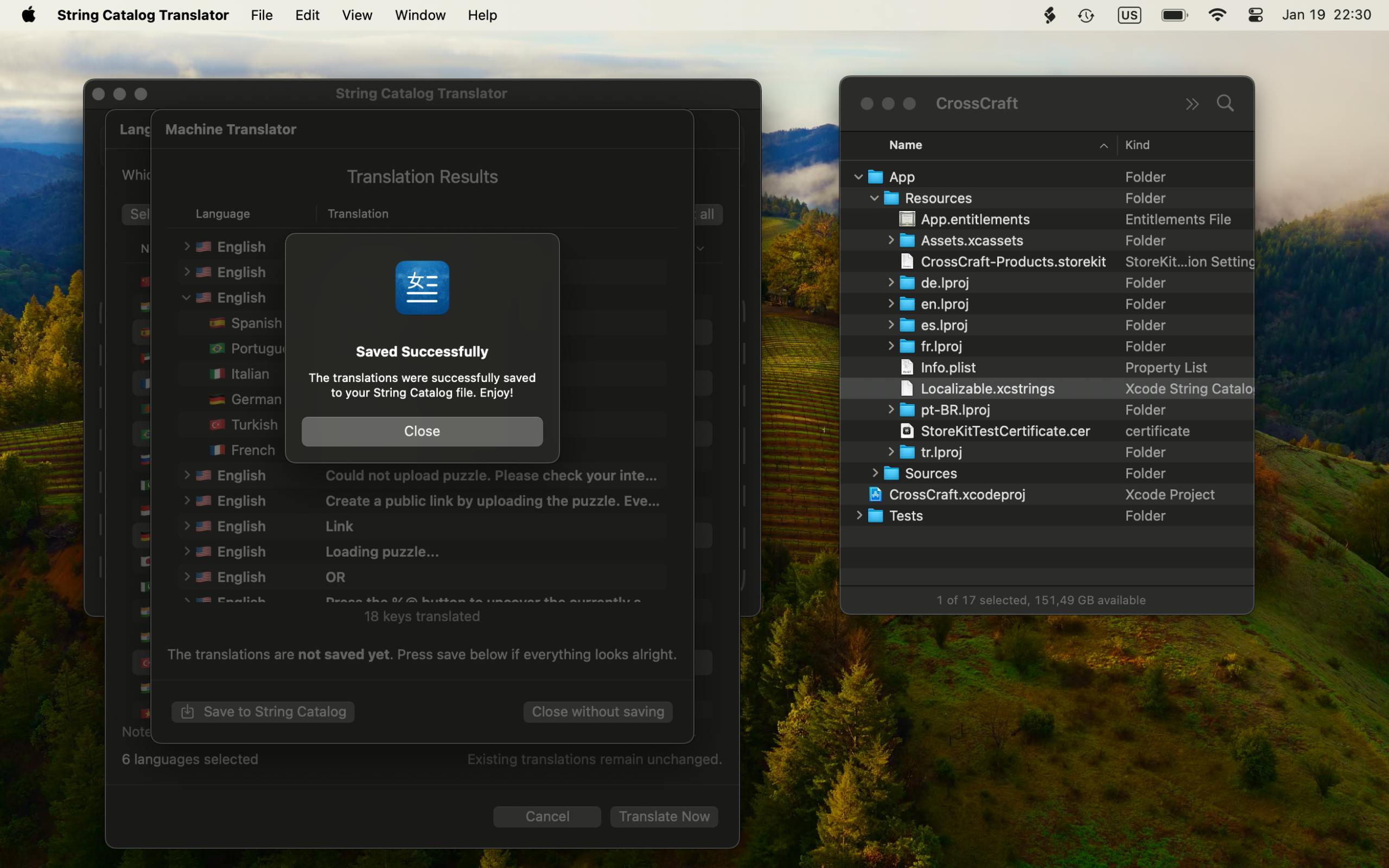Show more toolbar items in CrossCraft window
Image resolution: width=1389 pixels, height=868 pixels.
pos(1192,104)
